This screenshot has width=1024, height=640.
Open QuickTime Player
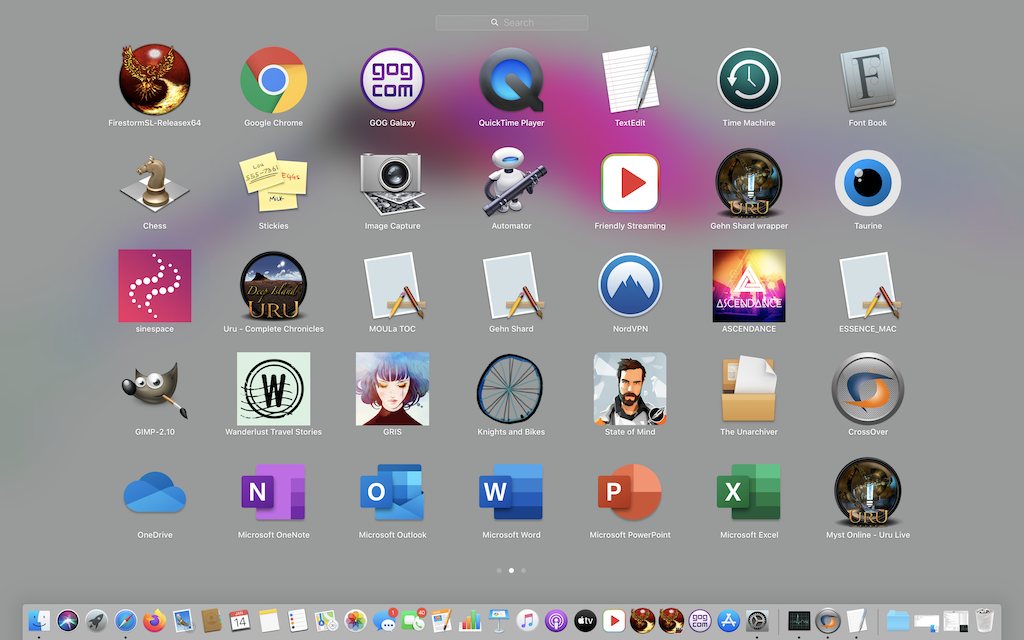click(x=511, y=80)
